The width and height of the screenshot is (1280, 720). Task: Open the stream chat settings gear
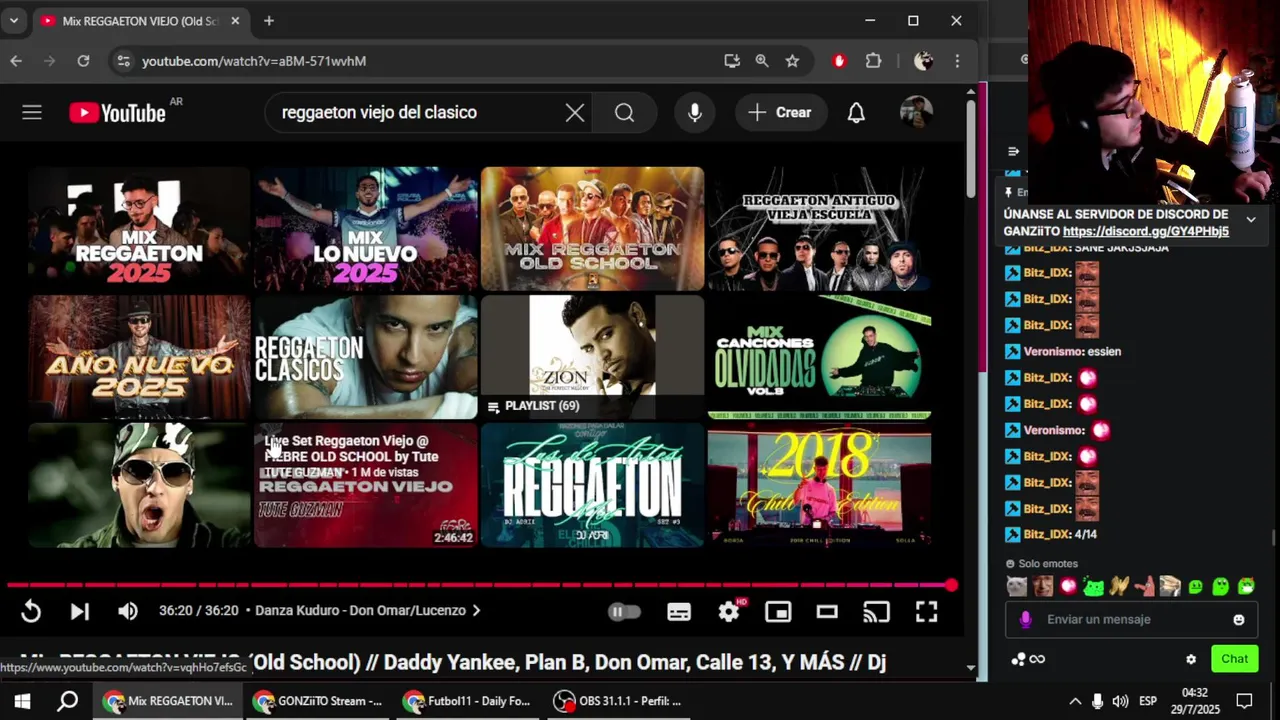coord(1191,659)
